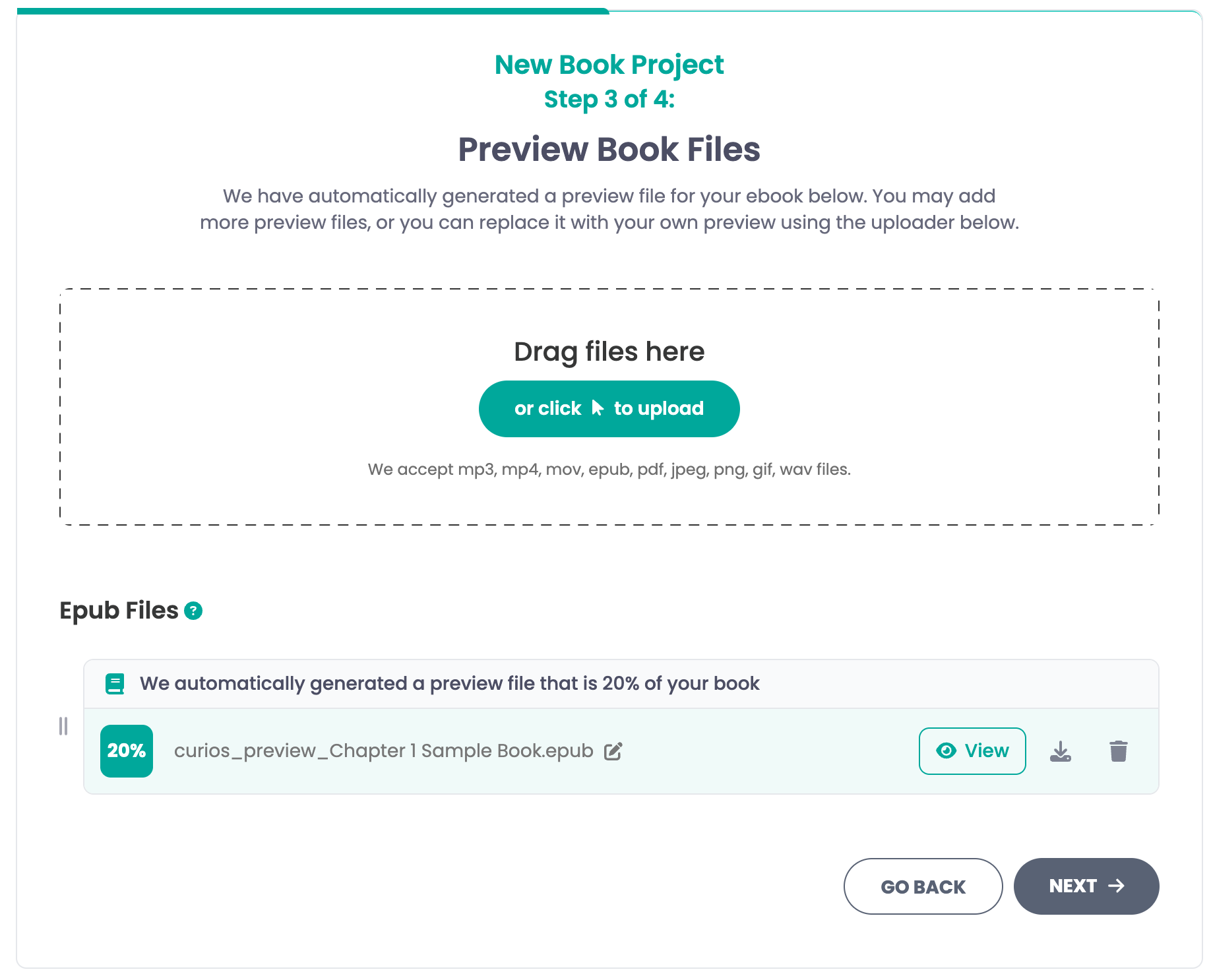Proceed to step 4 with NEXT
The width and height of the screenshot is (1211, 980).
(1086, 886)
